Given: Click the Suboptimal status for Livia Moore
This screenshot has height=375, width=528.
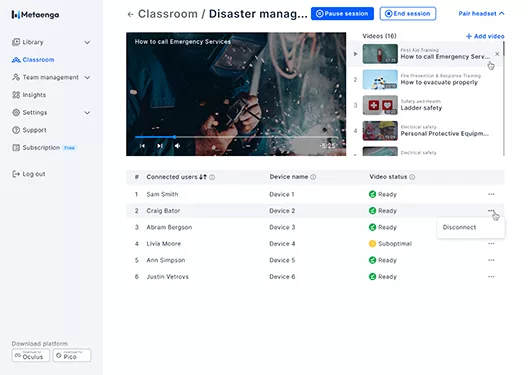Looking at the screenshot, I should [x=390, y=243].
